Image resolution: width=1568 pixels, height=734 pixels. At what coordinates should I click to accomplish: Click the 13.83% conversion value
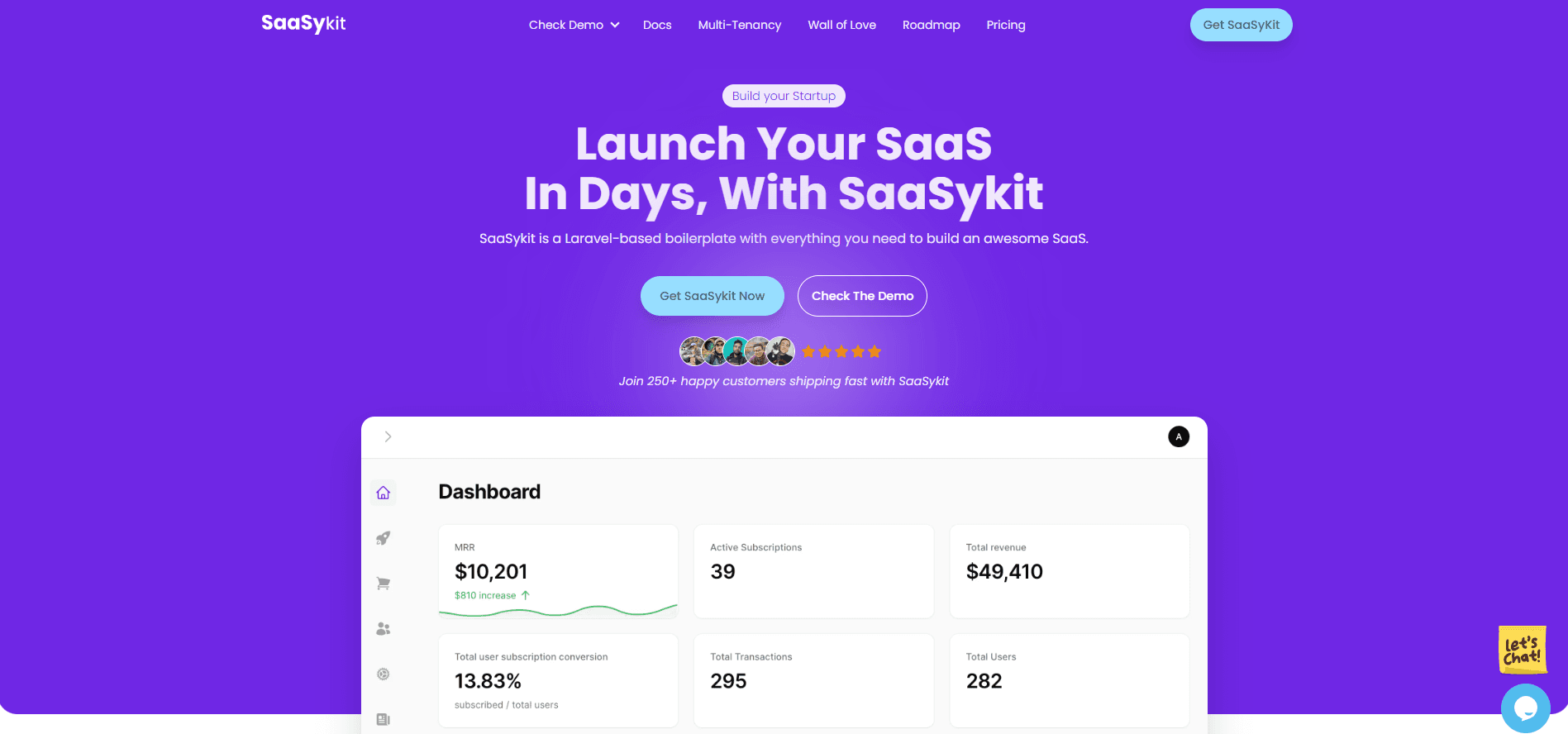488,681
